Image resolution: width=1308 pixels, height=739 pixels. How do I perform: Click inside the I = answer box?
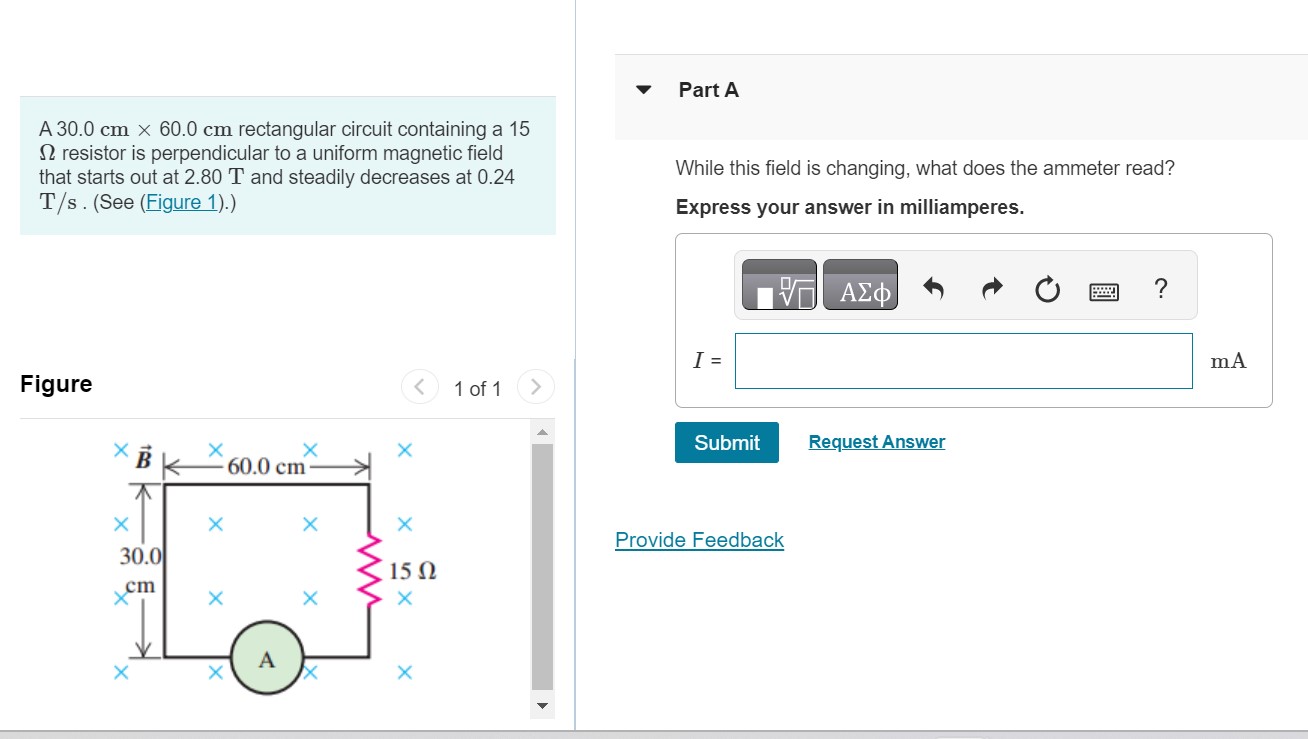[x=963, y=361]
